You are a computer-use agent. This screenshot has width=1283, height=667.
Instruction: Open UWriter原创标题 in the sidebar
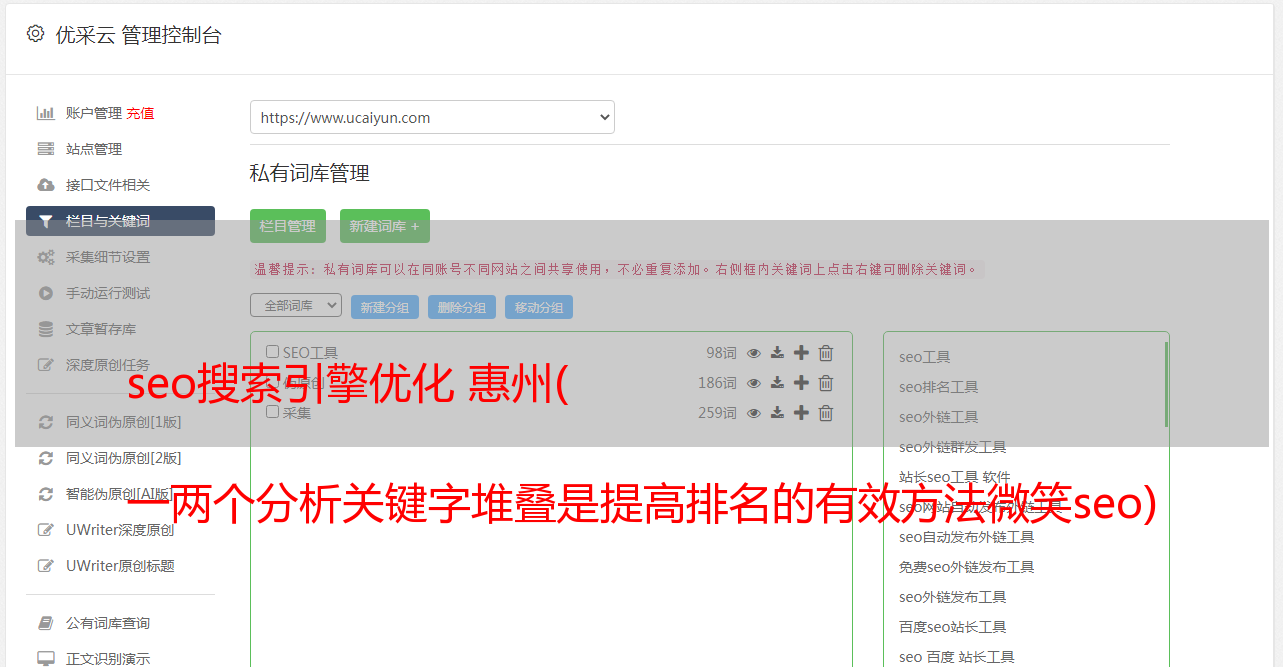tap(120, 566)
